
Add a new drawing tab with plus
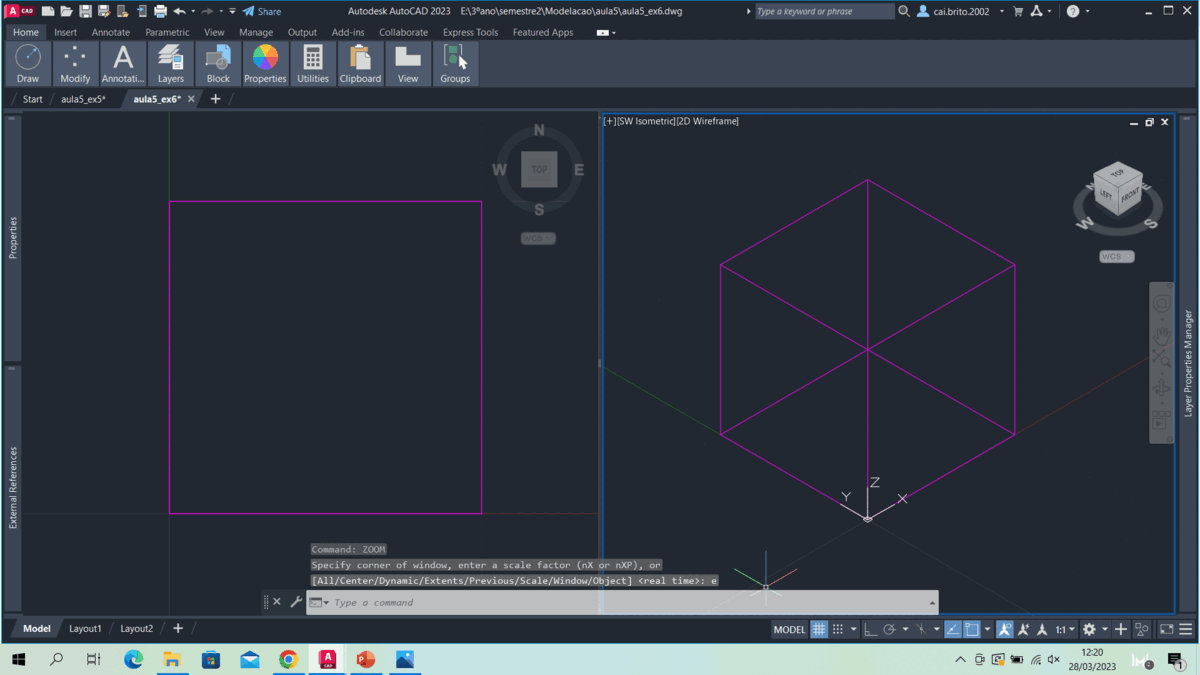click(215, 99)
